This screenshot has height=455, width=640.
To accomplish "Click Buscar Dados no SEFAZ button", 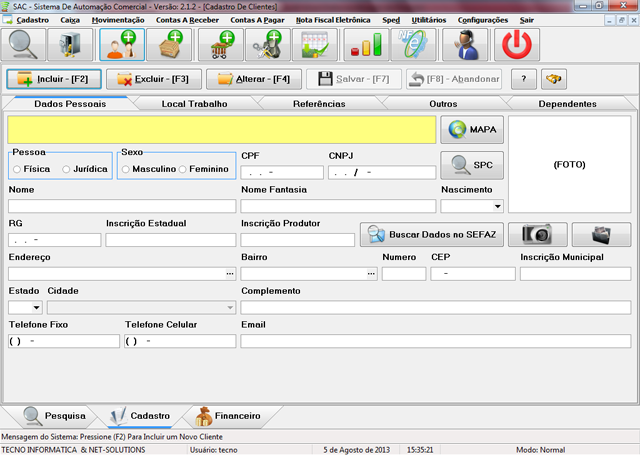I will (432, 235).
